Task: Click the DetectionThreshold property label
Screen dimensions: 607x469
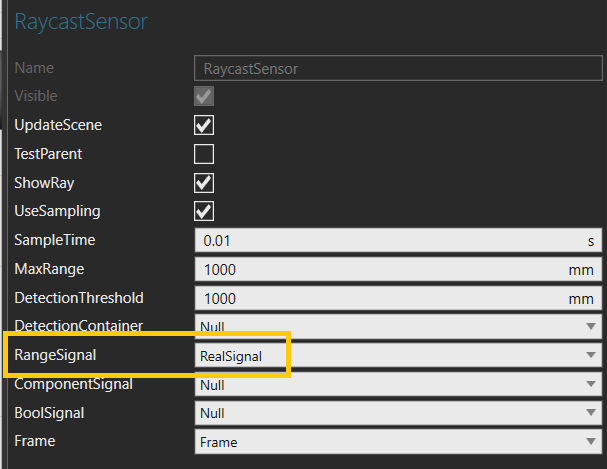Action: click(79, 298)
